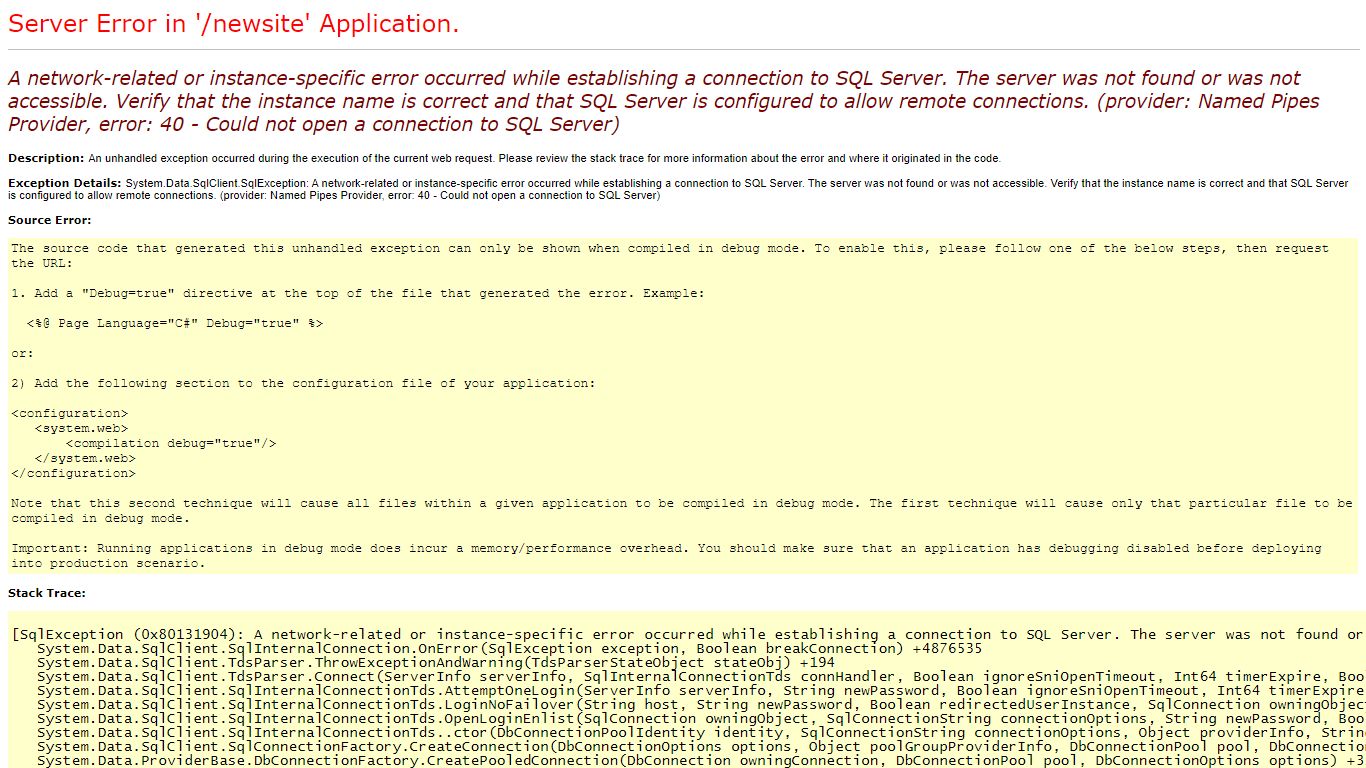The width and height of the screenshot is (1366, 768).
Task: Click the 'Add a "Debug=true" directive' line
Action: [358, 293]
